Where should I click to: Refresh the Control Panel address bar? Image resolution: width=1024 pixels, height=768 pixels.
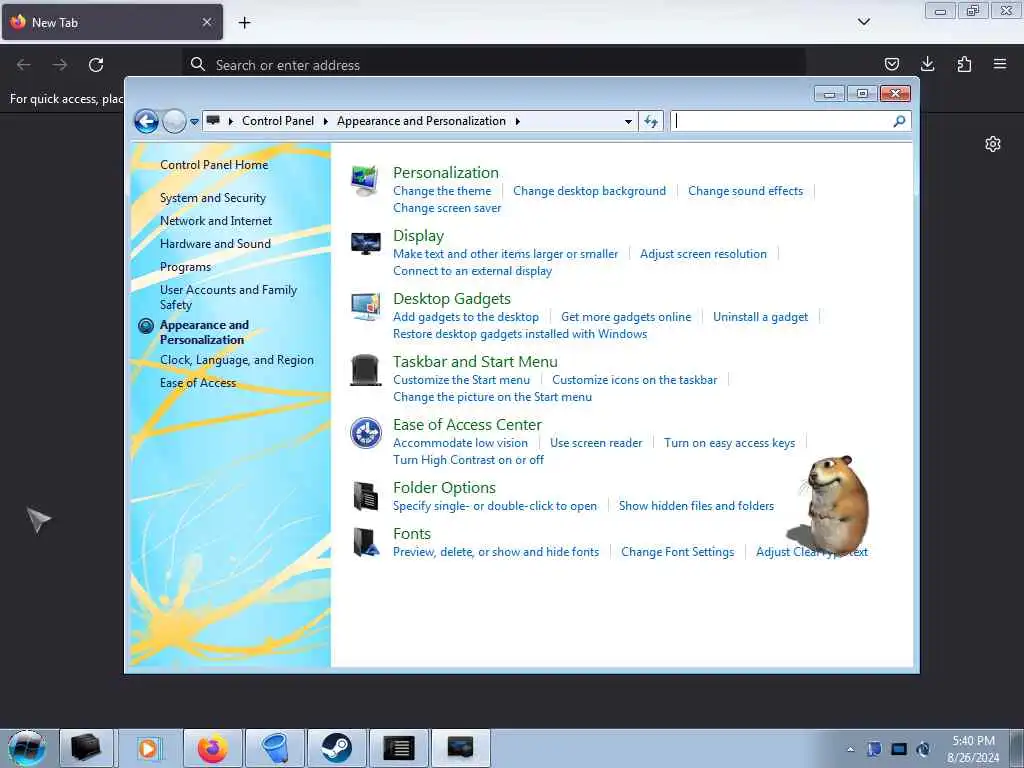tap(651, 121)
